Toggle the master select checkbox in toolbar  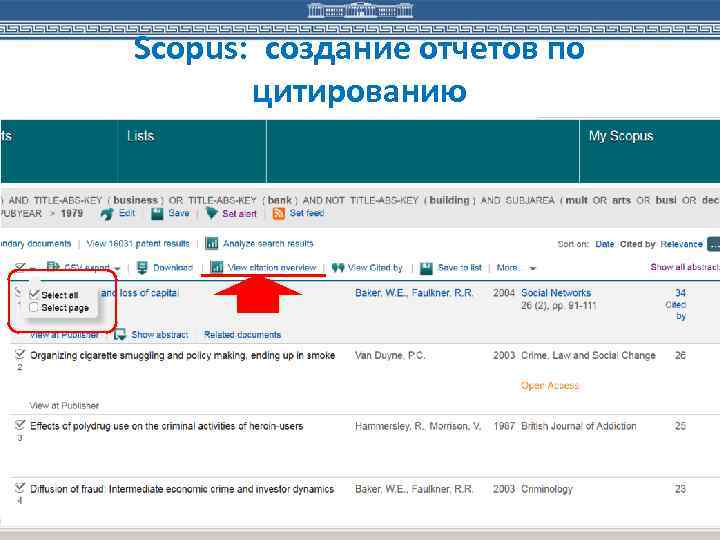[x=20, y=267]
